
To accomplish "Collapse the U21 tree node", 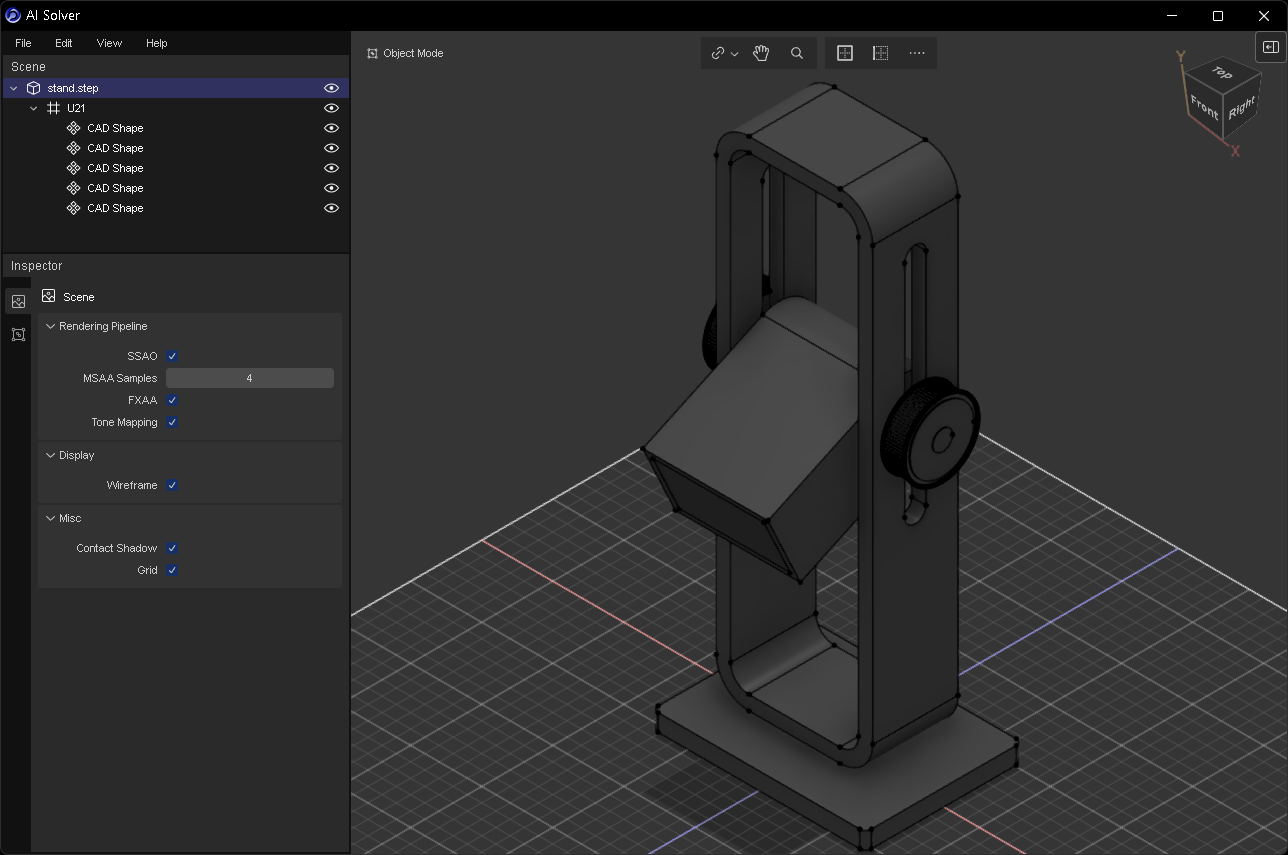I will [x=34, y=108].
